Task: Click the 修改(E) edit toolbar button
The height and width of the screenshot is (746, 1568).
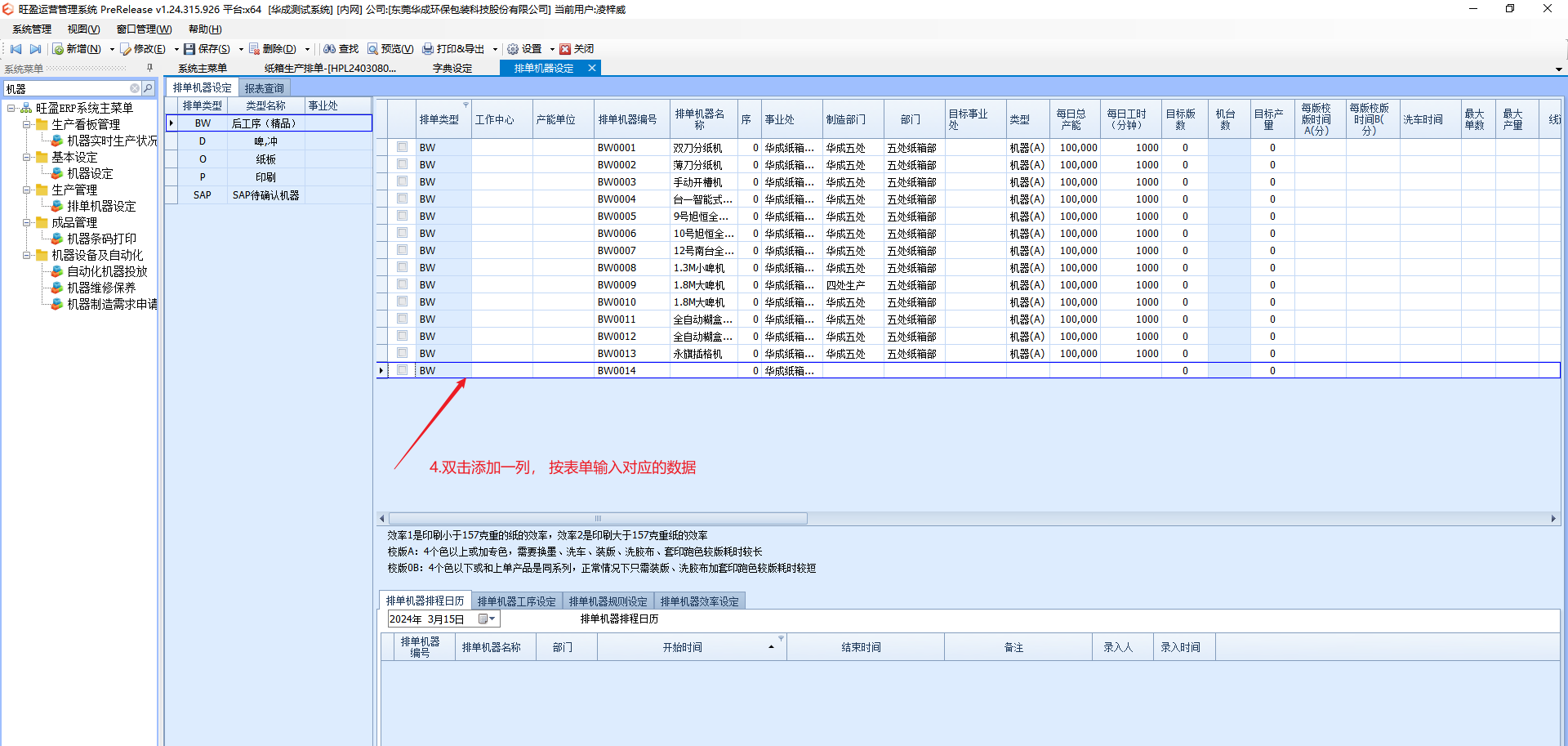Action: pos(143,49)
